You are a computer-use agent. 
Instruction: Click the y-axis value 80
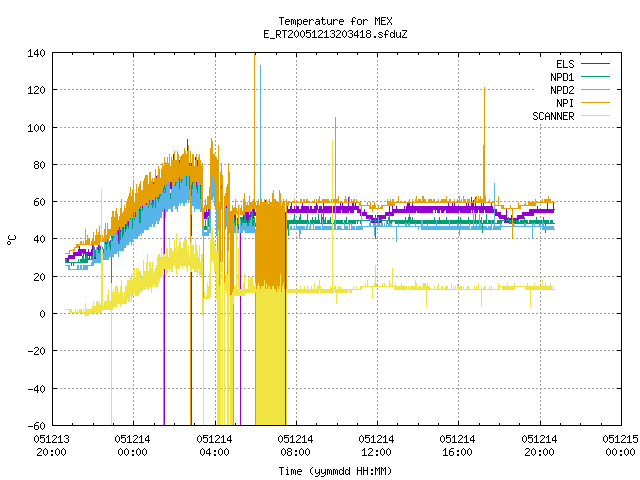pos(39,165)
